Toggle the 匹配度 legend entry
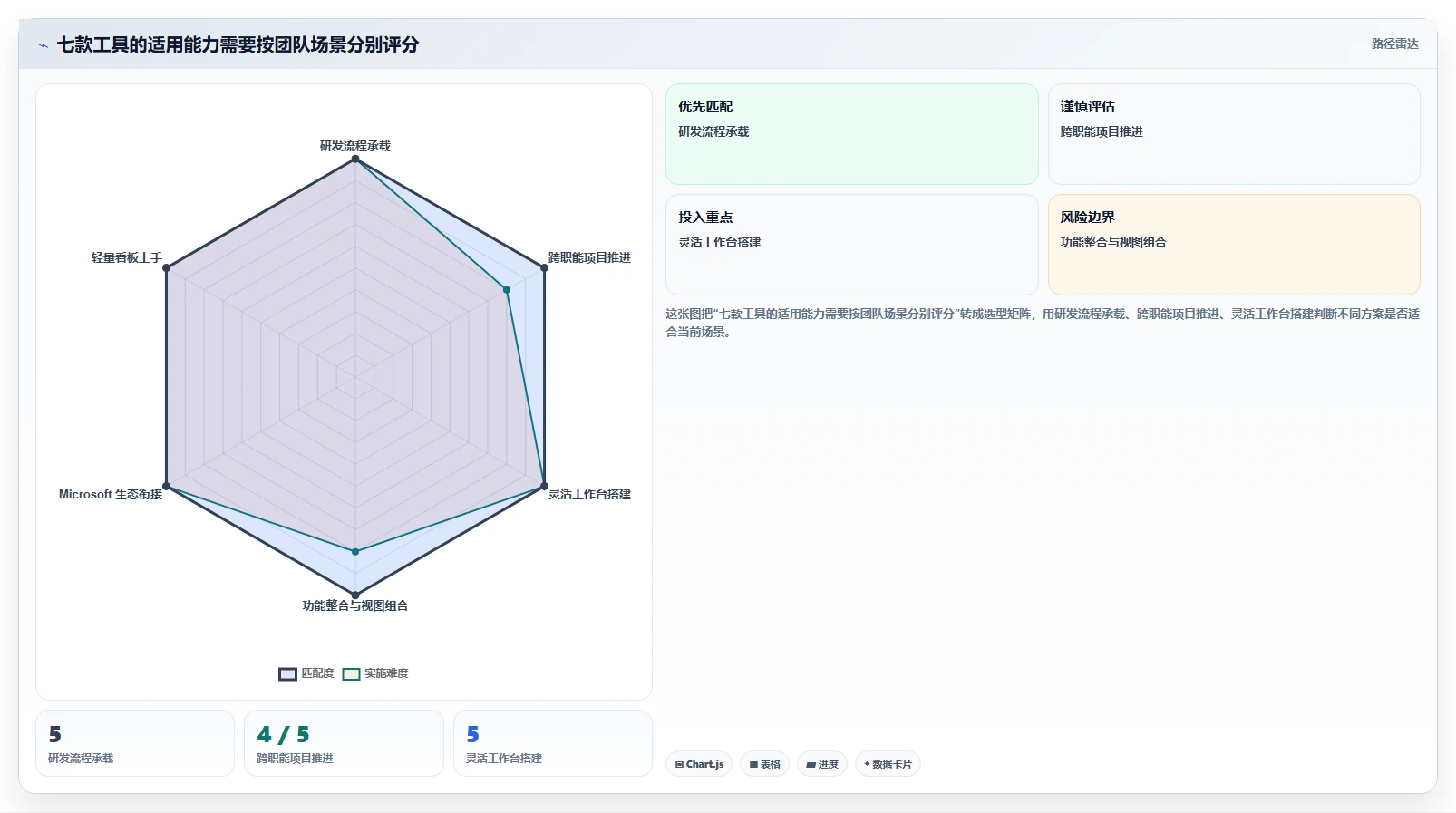This screenshot has height=813, width=1456. [x=306, y=673]
